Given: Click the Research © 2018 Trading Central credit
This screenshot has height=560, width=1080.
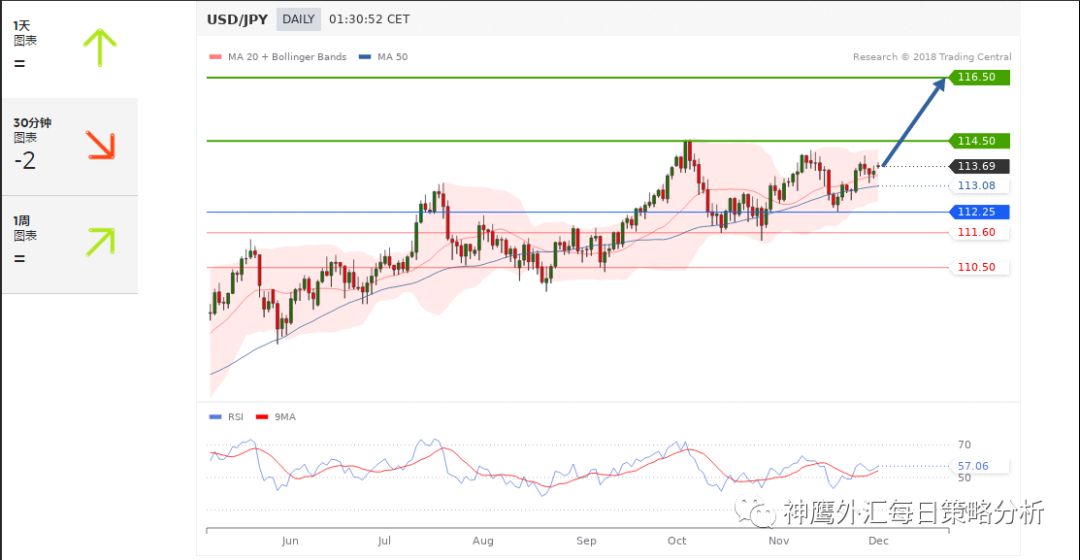Looking at the screenshot, I should 932,57.
